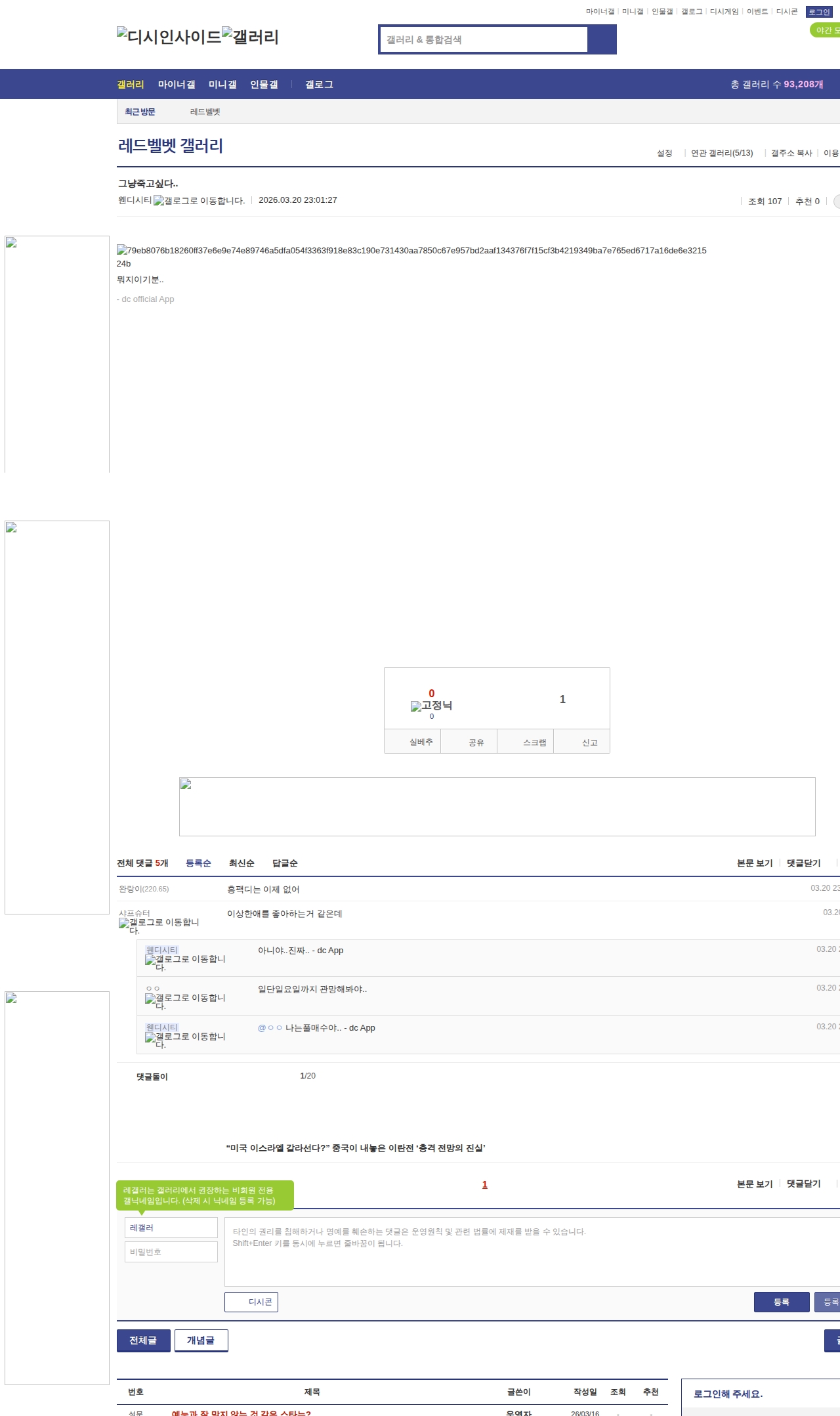
Task: Click the 공유 share button
Action: point(469,742)
